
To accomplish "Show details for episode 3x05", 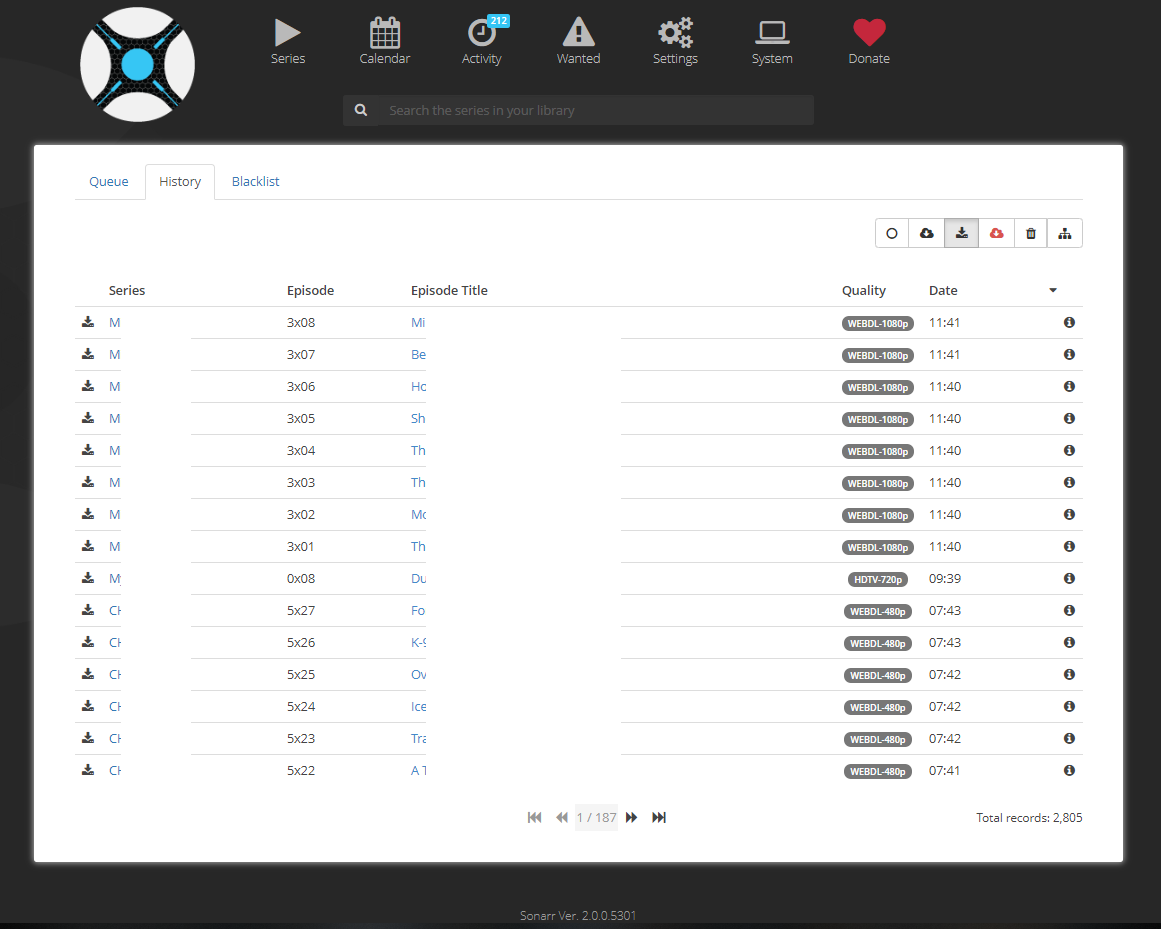I will (1069, 418).
